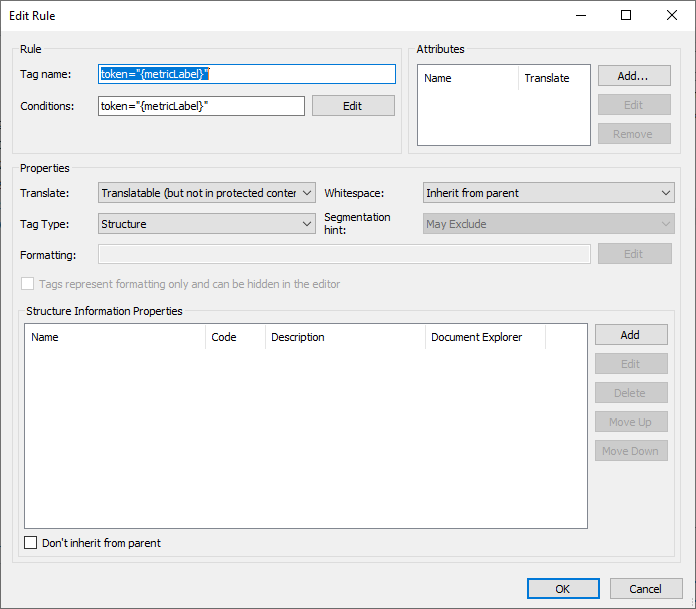Click the Conditions text field

click(201, 106)
